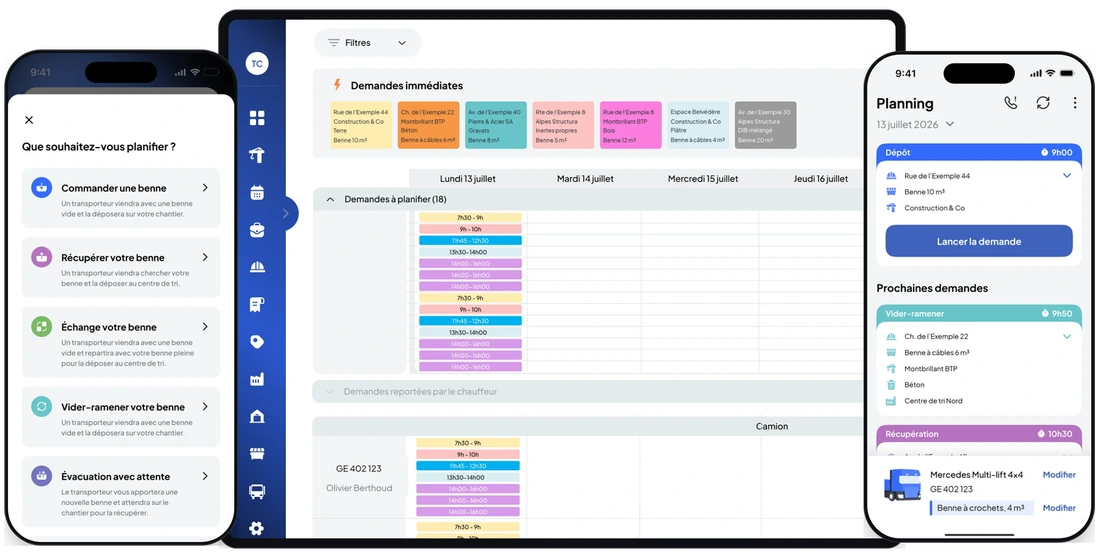
Task: Open the truck vehicle icon in sidebar
Action: 257,491
